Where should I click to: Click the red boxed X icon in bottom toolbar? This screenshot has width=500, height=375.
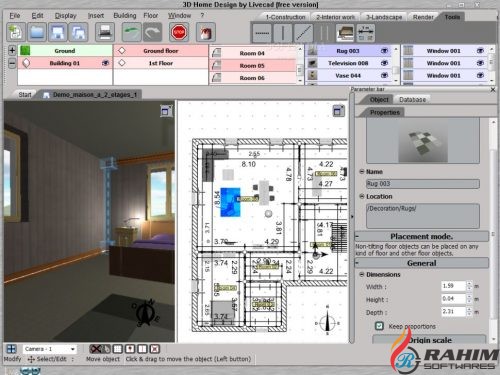155,349
